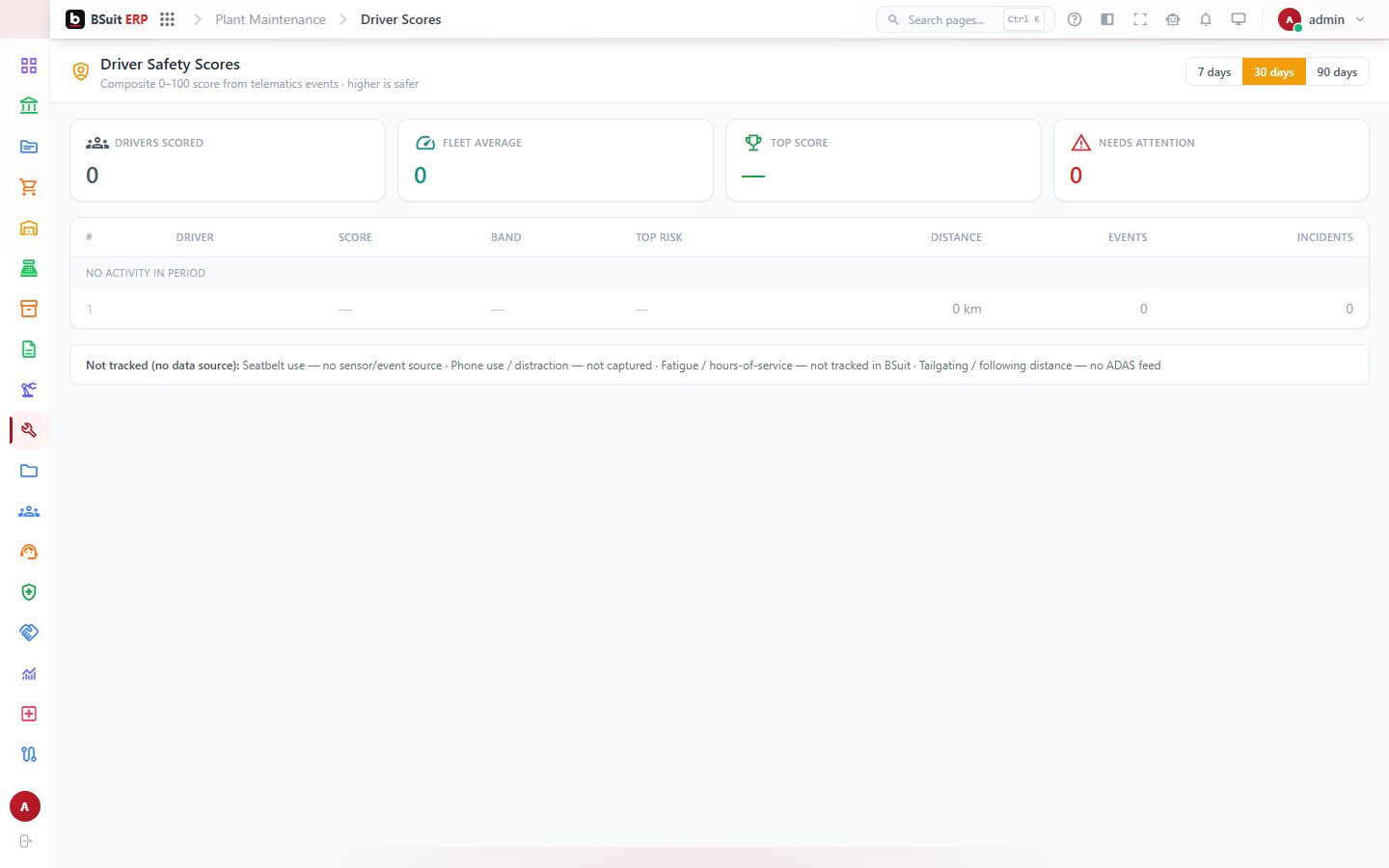Click the red user avatar in sidebar
This screenshot has width=1389, height=868.
point(25,806)
